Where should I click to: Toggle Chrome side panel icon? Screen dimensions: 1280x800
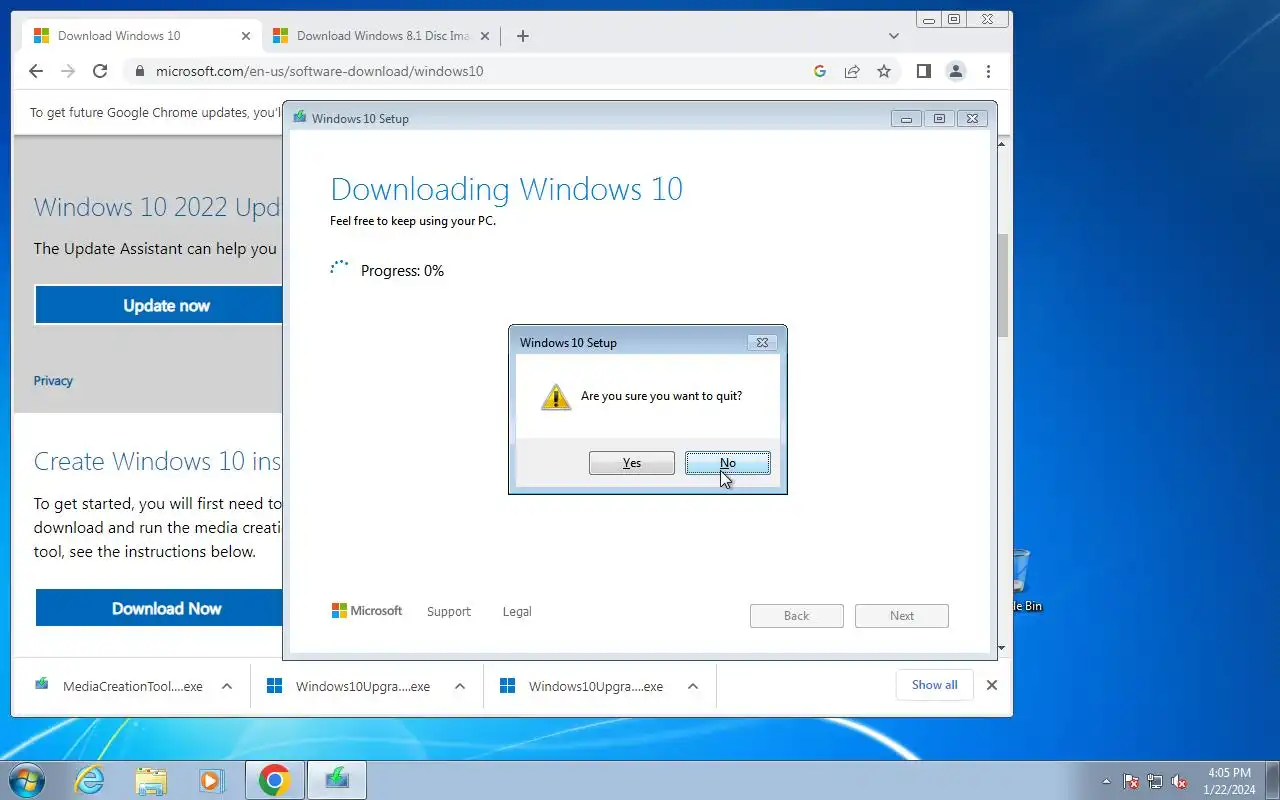click(924, 71)
